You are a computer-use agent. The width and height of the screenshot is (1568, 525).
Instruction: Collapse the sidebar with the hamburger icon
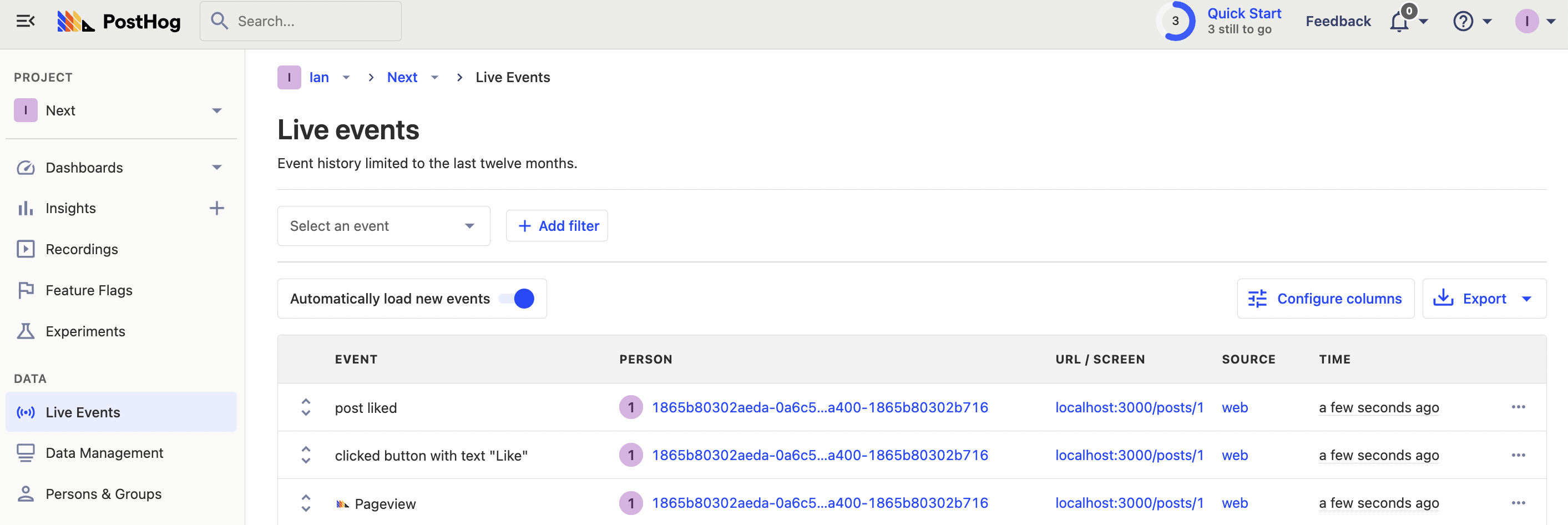click(25, 21)
